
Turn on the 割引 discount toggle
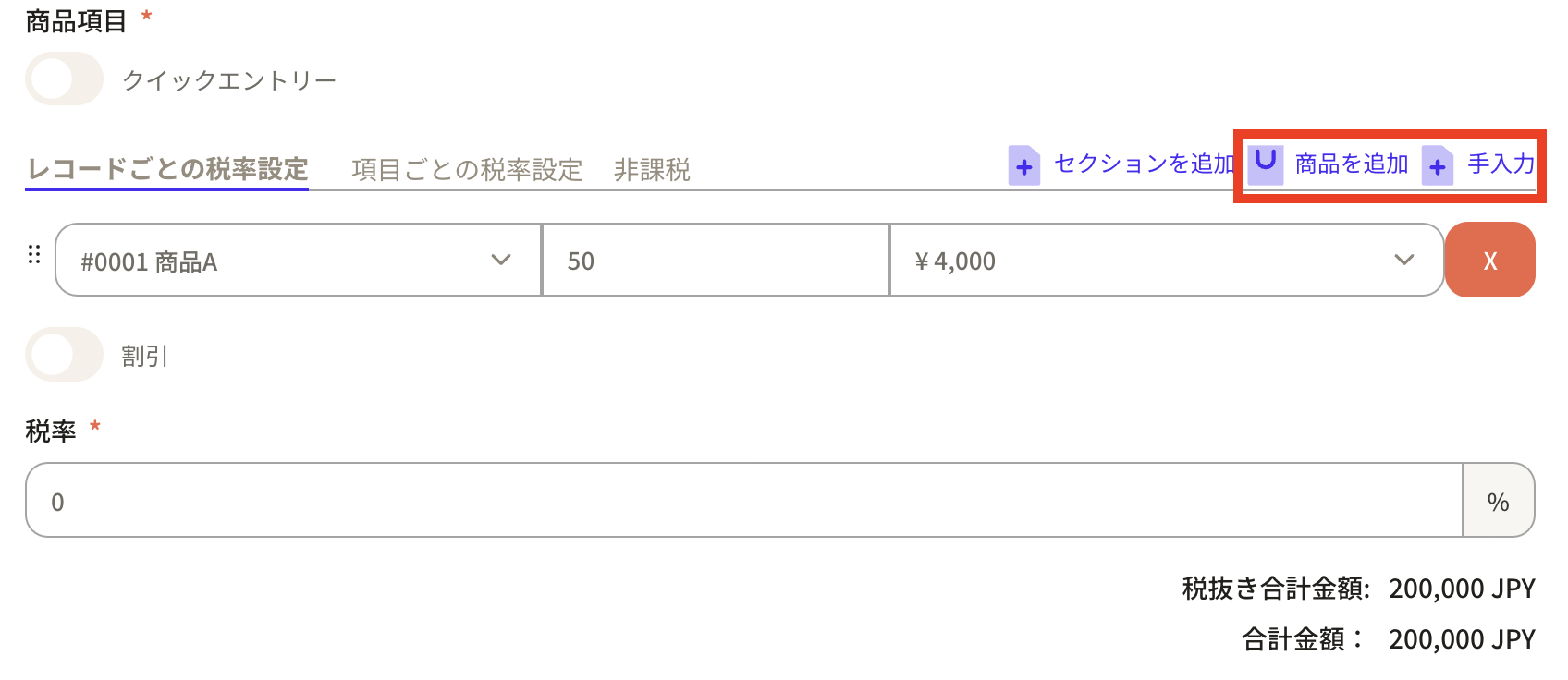point(64,355)
